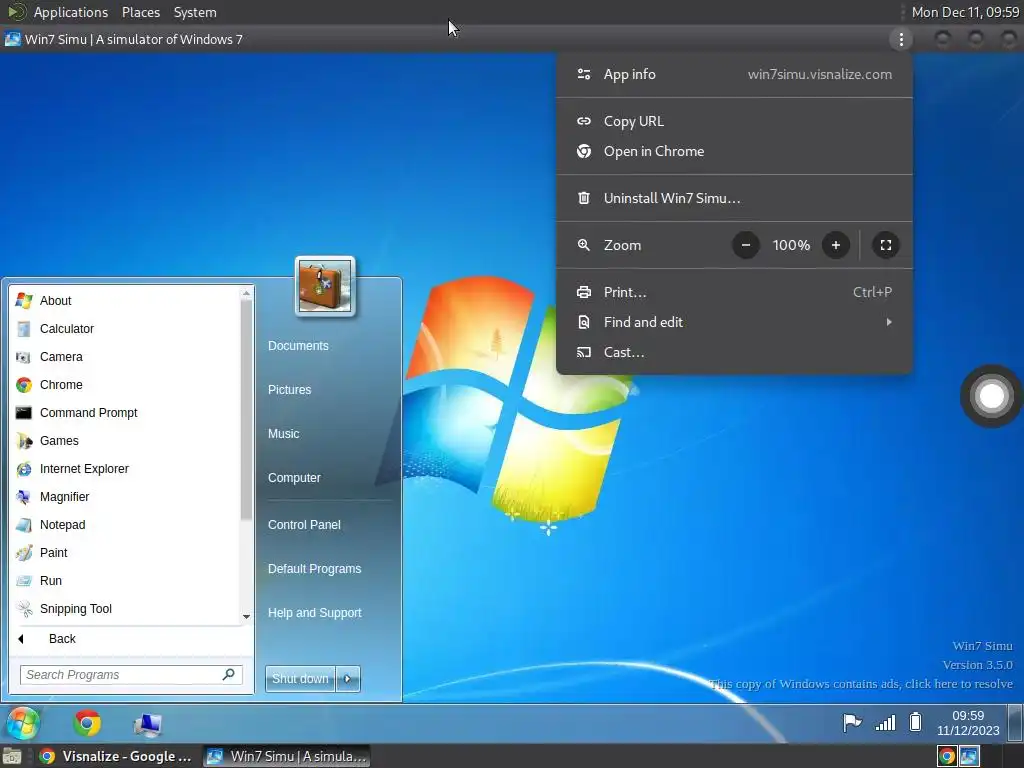The height and width of the screenshot is (768, 1024).
Task: Select Cast… from the menu
Action: click(x=734, y=353)
